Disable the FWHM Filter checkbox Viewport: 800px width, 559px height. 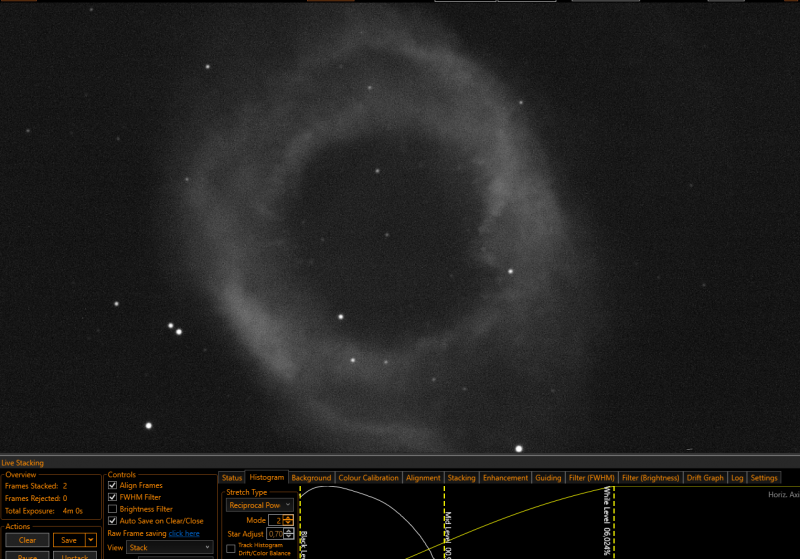(112, 497)
